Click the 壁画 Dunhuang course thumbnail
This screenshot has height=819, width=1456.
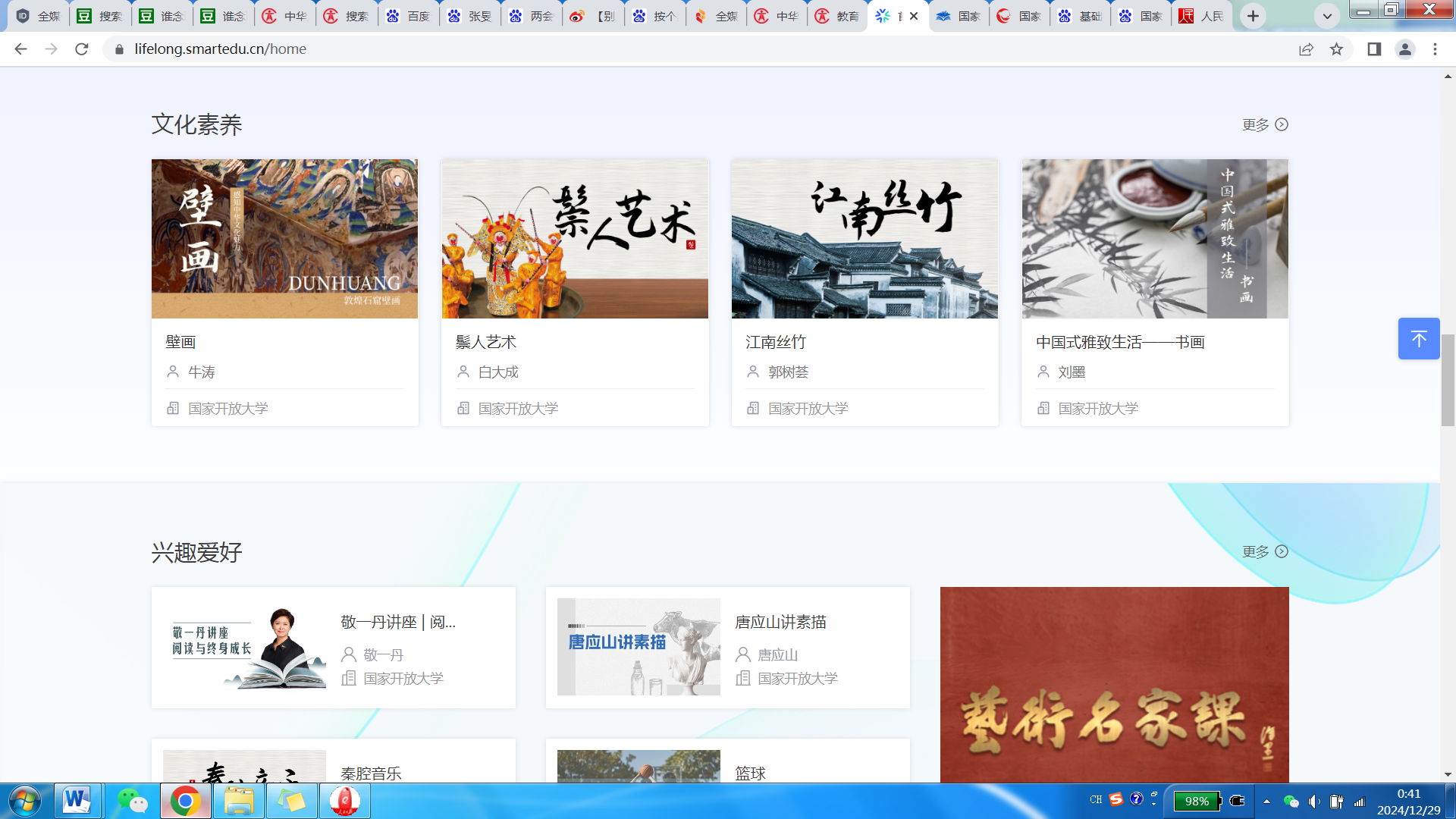coord(284,239)
